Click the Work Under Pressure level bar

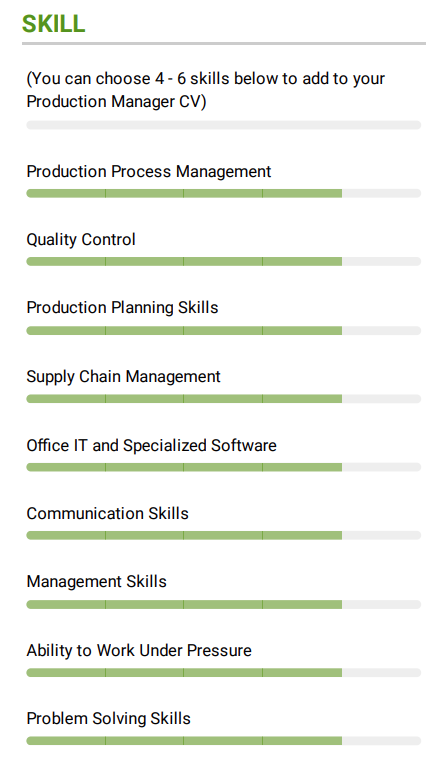(223, 673)
